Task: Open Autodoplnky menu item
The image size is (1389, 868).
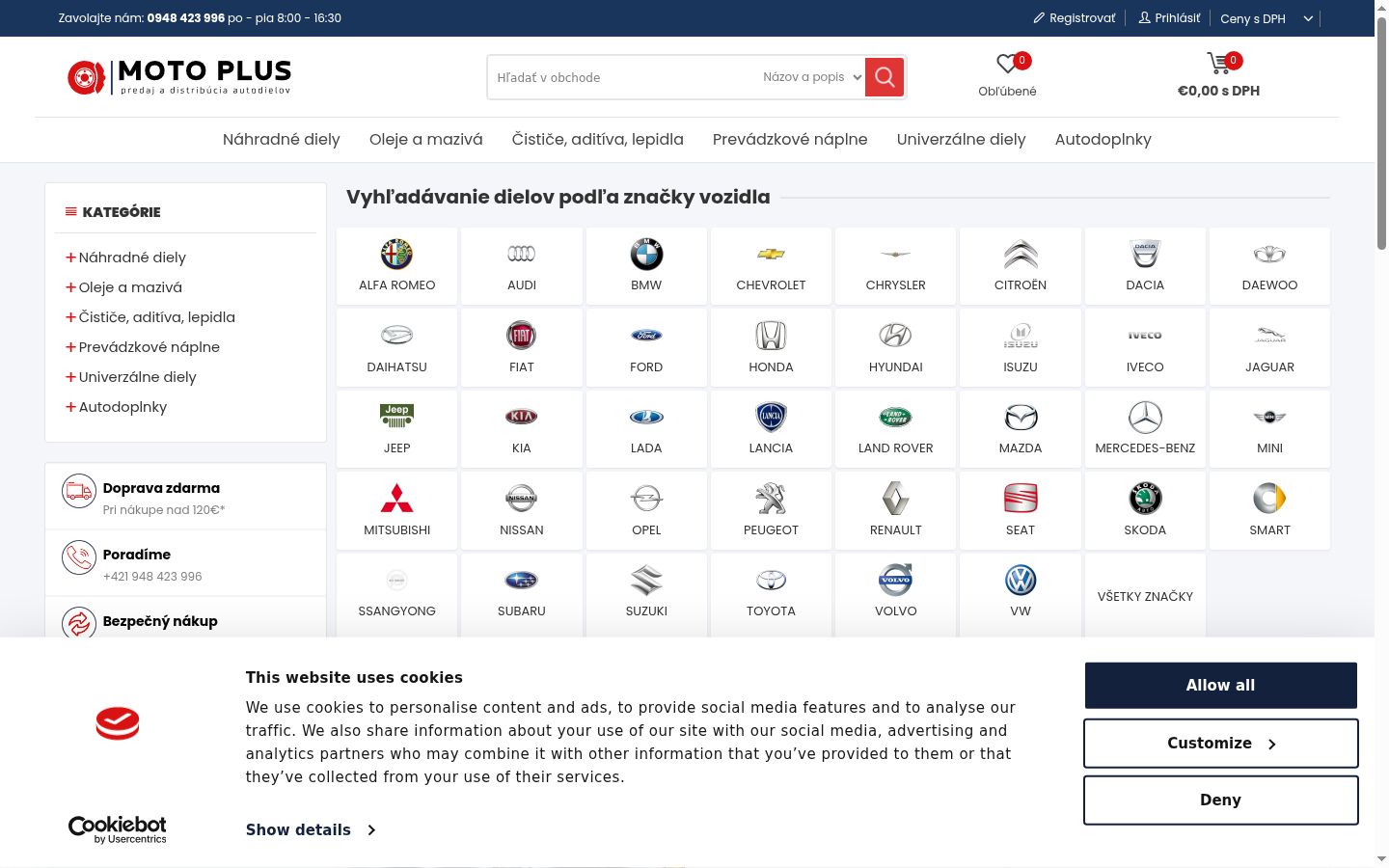Action: point(1103,139)
